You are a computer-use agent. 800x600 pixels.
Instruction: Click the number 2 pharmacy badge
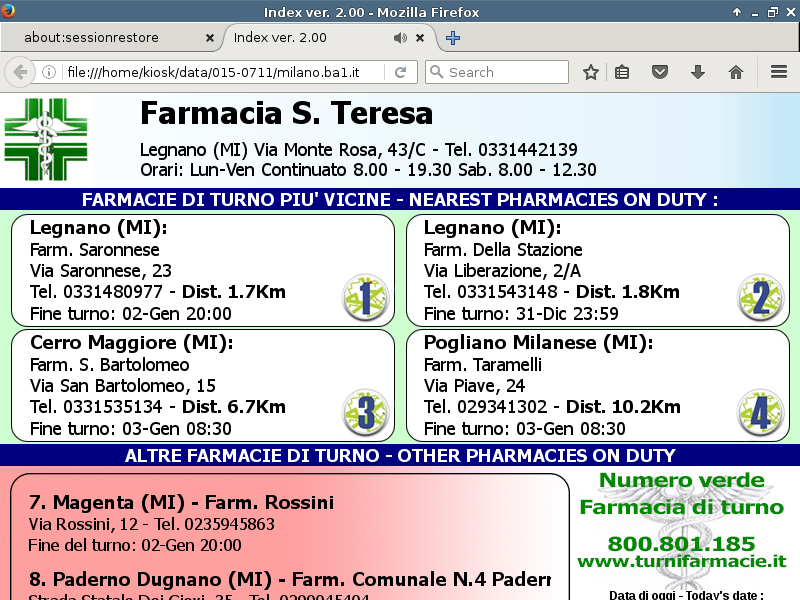click(760, 297)
